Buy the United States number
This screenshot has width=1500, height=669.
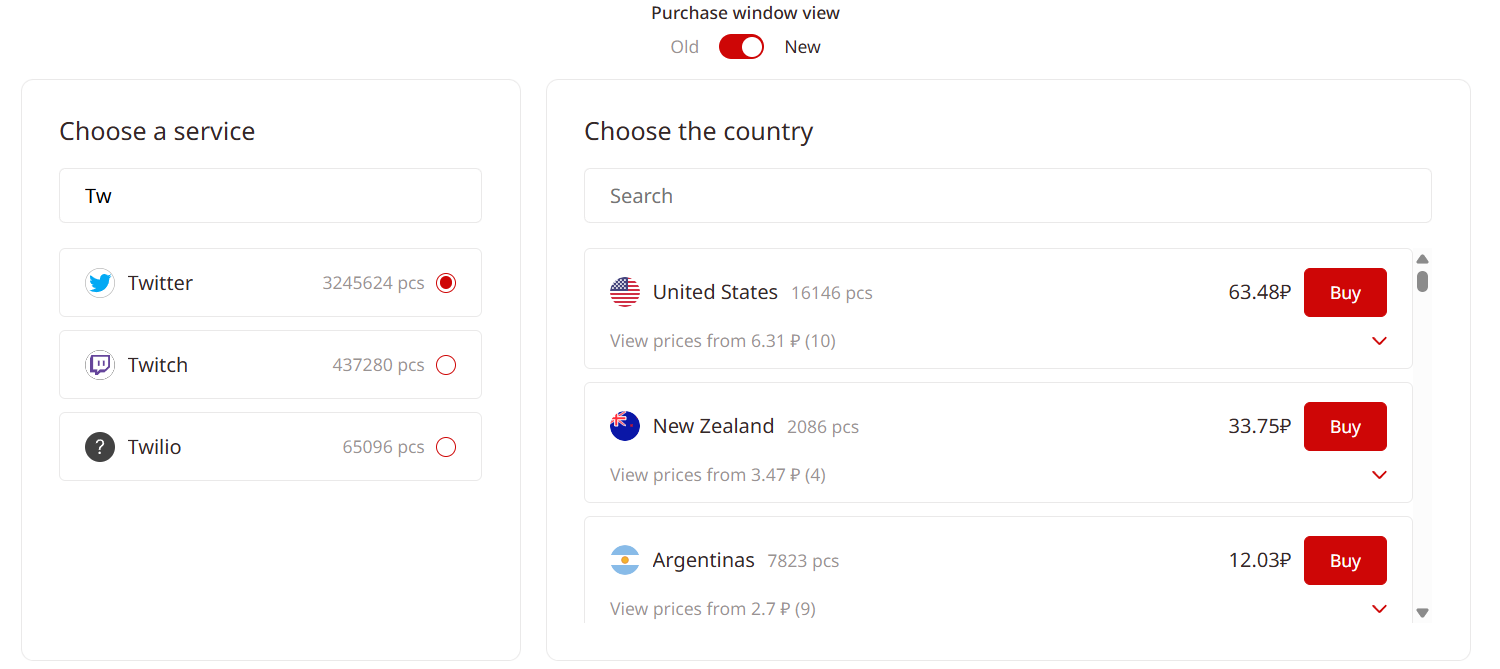tap(1345, 292)
